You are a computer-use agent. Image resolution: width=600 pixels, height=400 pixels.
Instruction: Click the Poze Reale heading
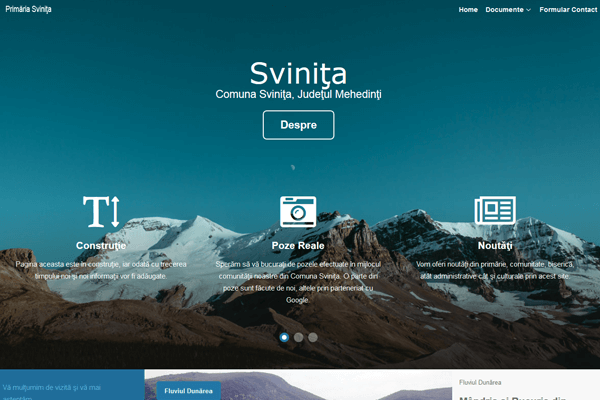tap(298, 245)
